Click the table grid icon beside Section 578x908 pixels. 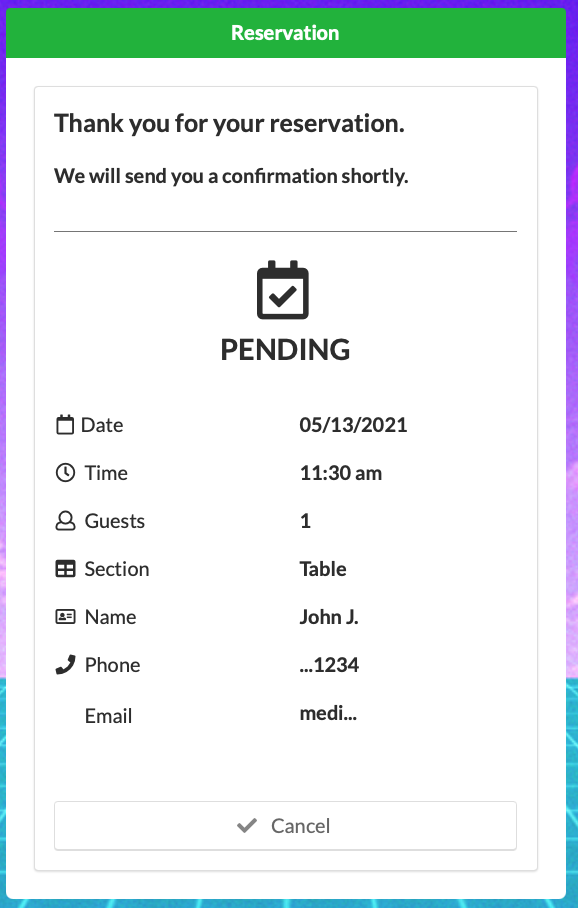65,569
